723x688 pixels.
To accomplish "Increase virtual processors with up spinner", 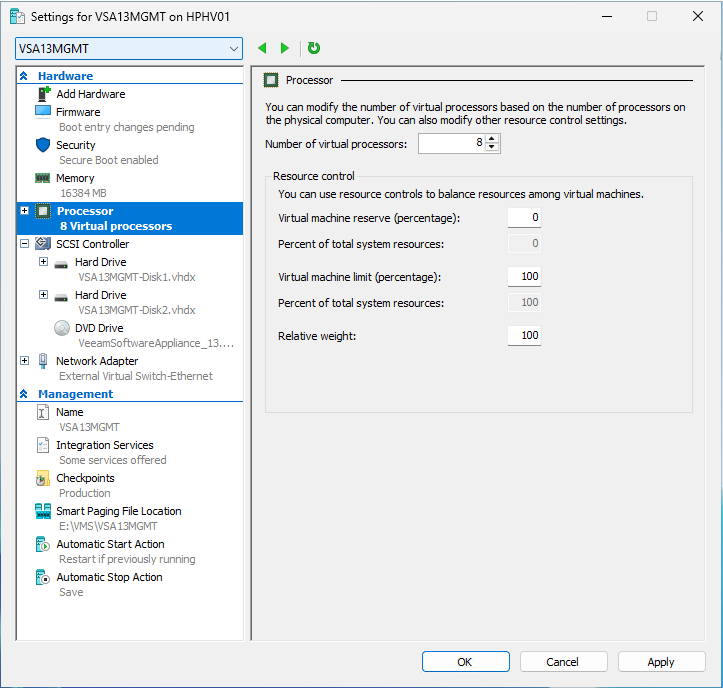I will click(492, 139).
